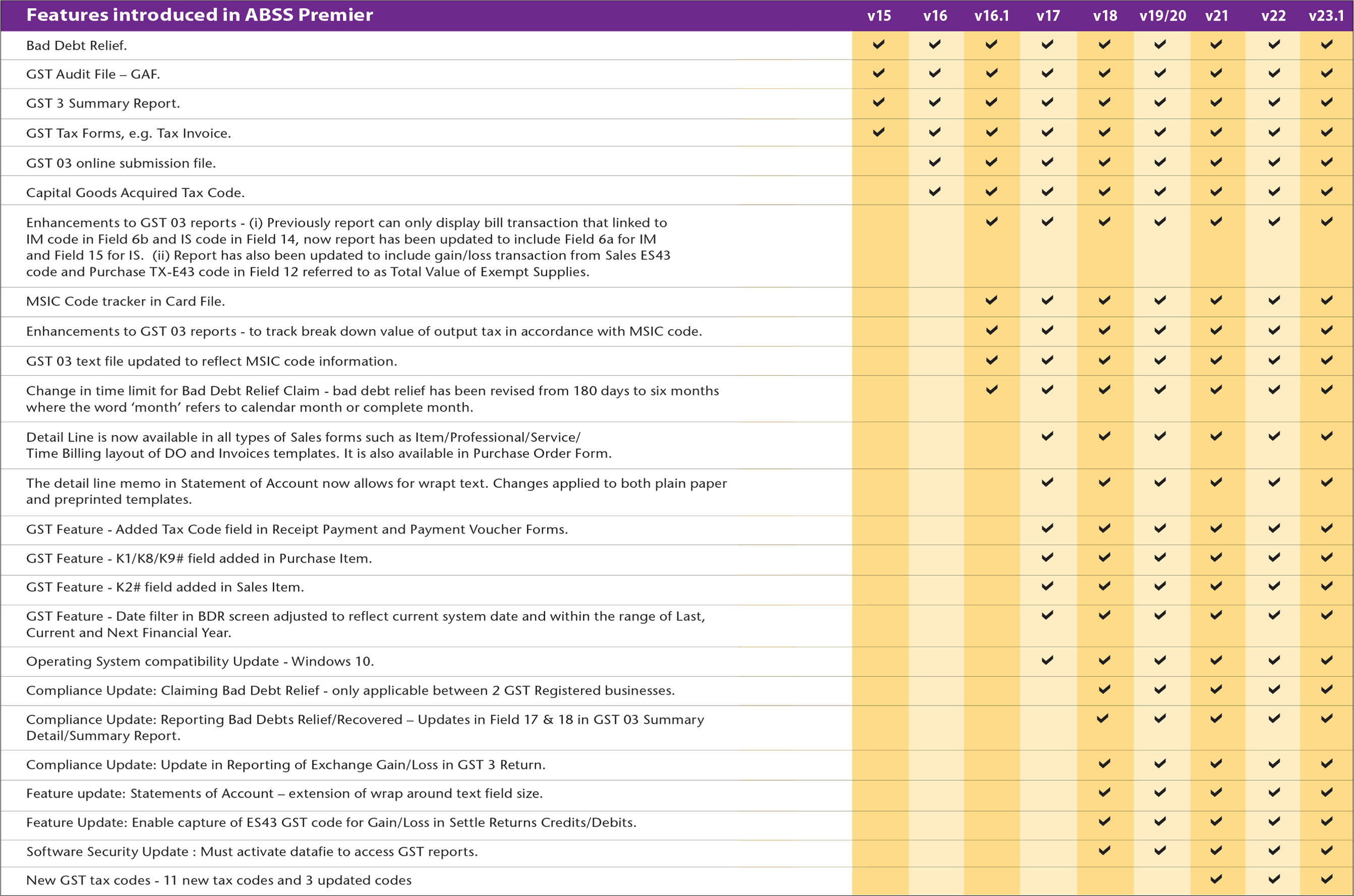The image size is (1354, 896).
Task: Click topmost checkmark under v18 header
Action: (1104, 44)
